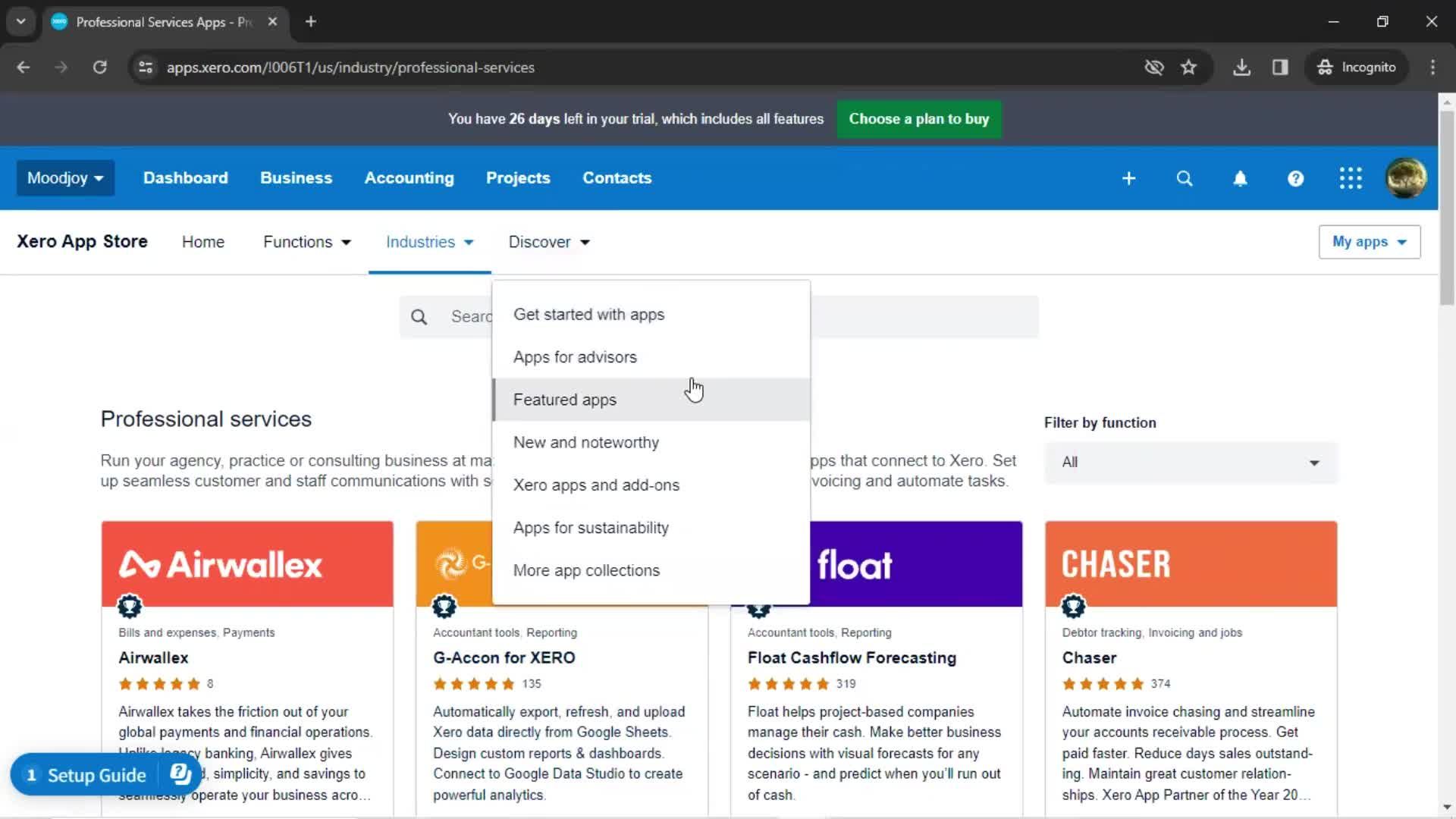Open Filter by function All dropdown
The image size is (1456, 819).
pos(1191,463)
